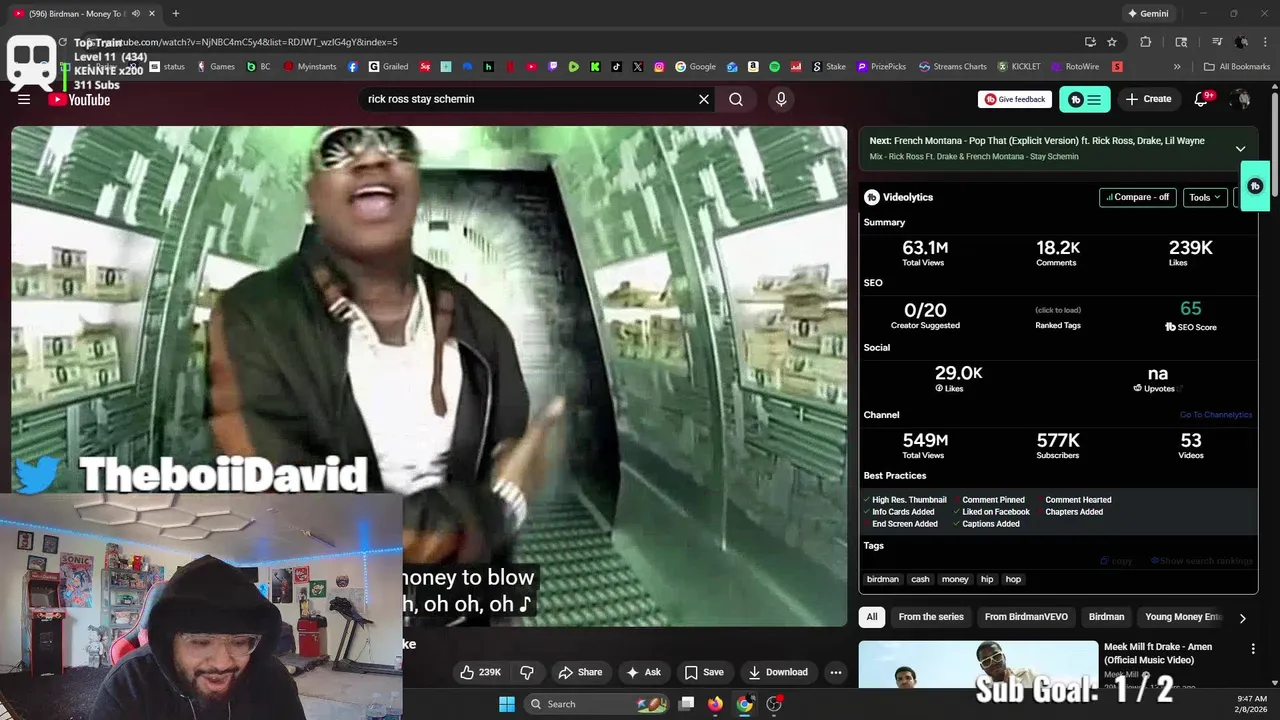Select the 'money' tag chip
1280x720 pixels.
955,579
